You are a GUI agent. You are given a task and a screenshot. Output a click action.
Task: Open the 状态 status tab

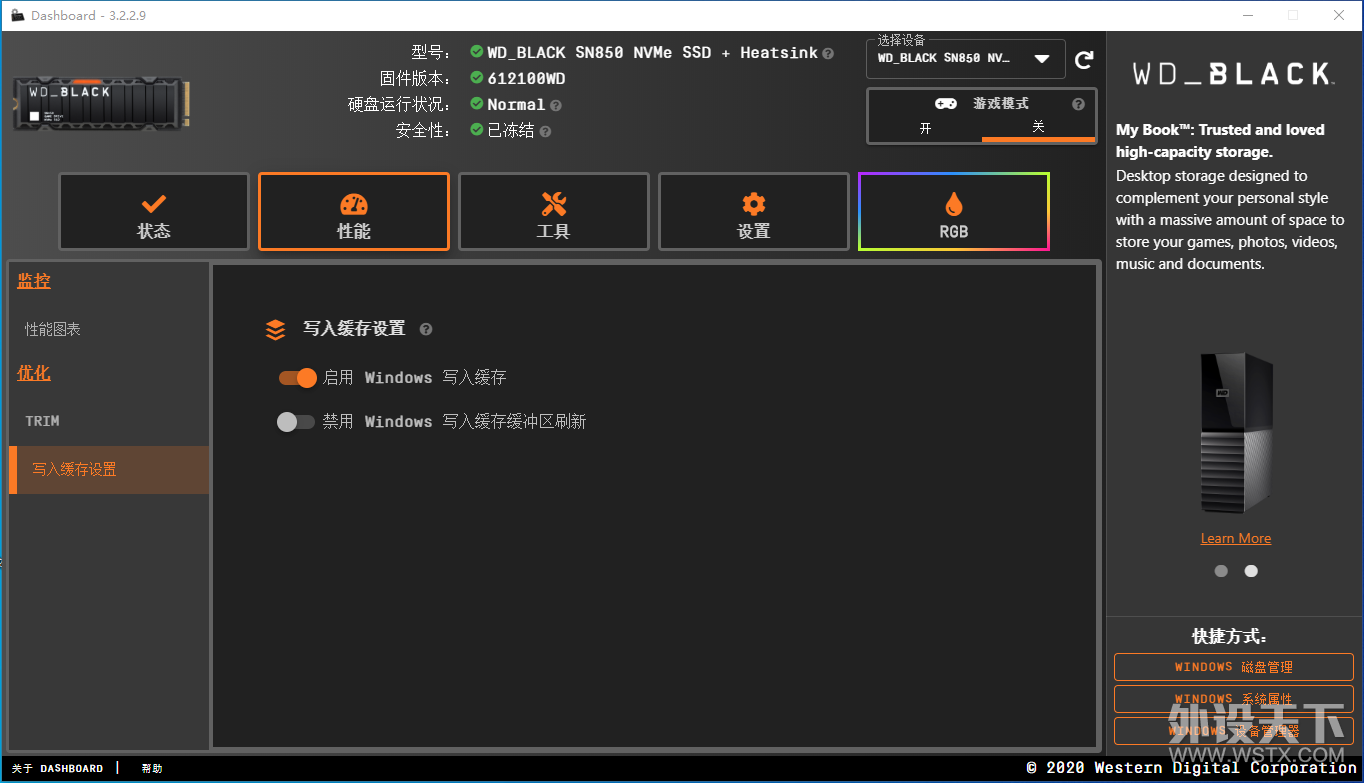(x=154, y=212)
